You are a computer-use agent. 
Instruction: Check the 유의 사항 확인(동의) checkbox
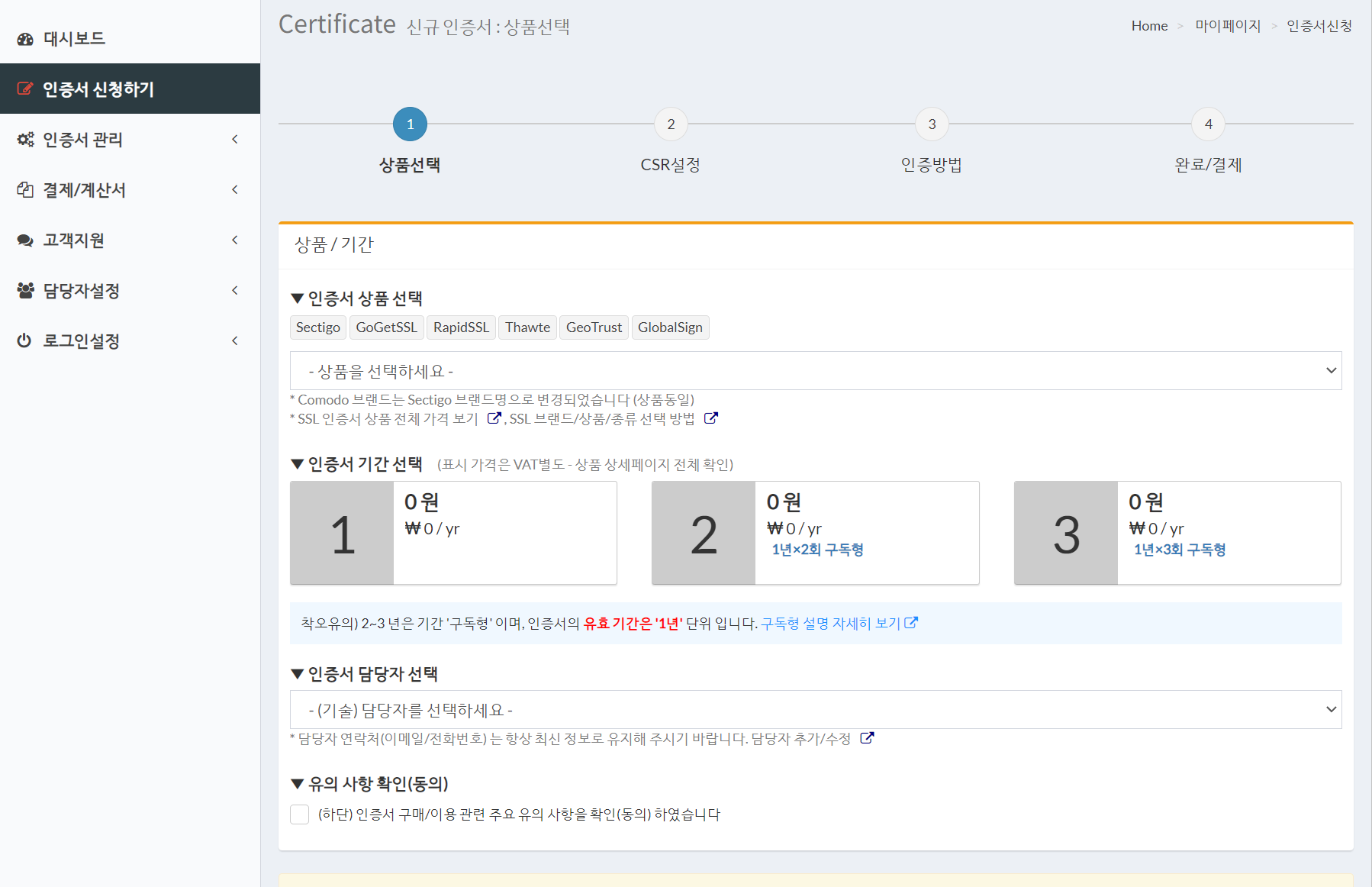click(x=300, y=814)
